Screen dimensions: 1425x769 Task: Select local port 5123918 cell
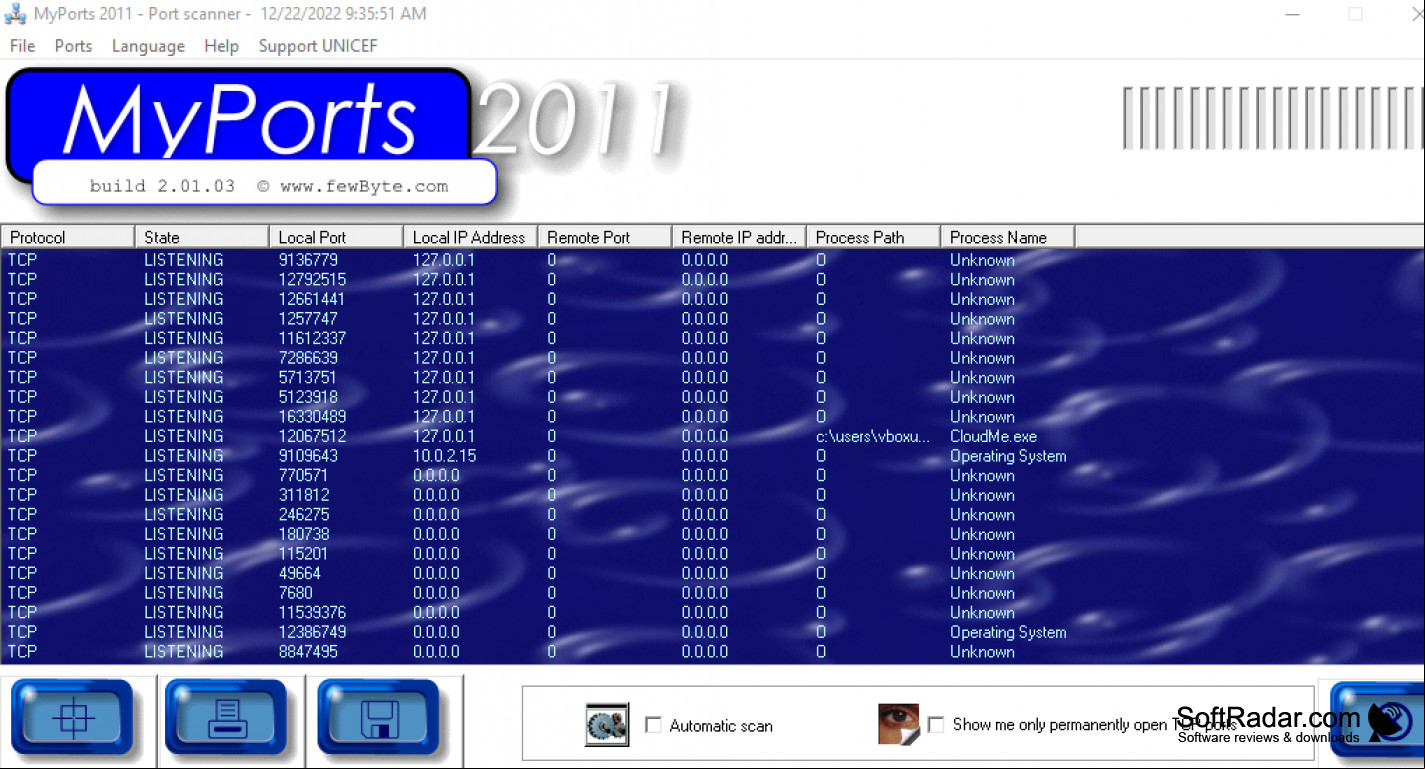pyautogui.click(x=308, y=397)
